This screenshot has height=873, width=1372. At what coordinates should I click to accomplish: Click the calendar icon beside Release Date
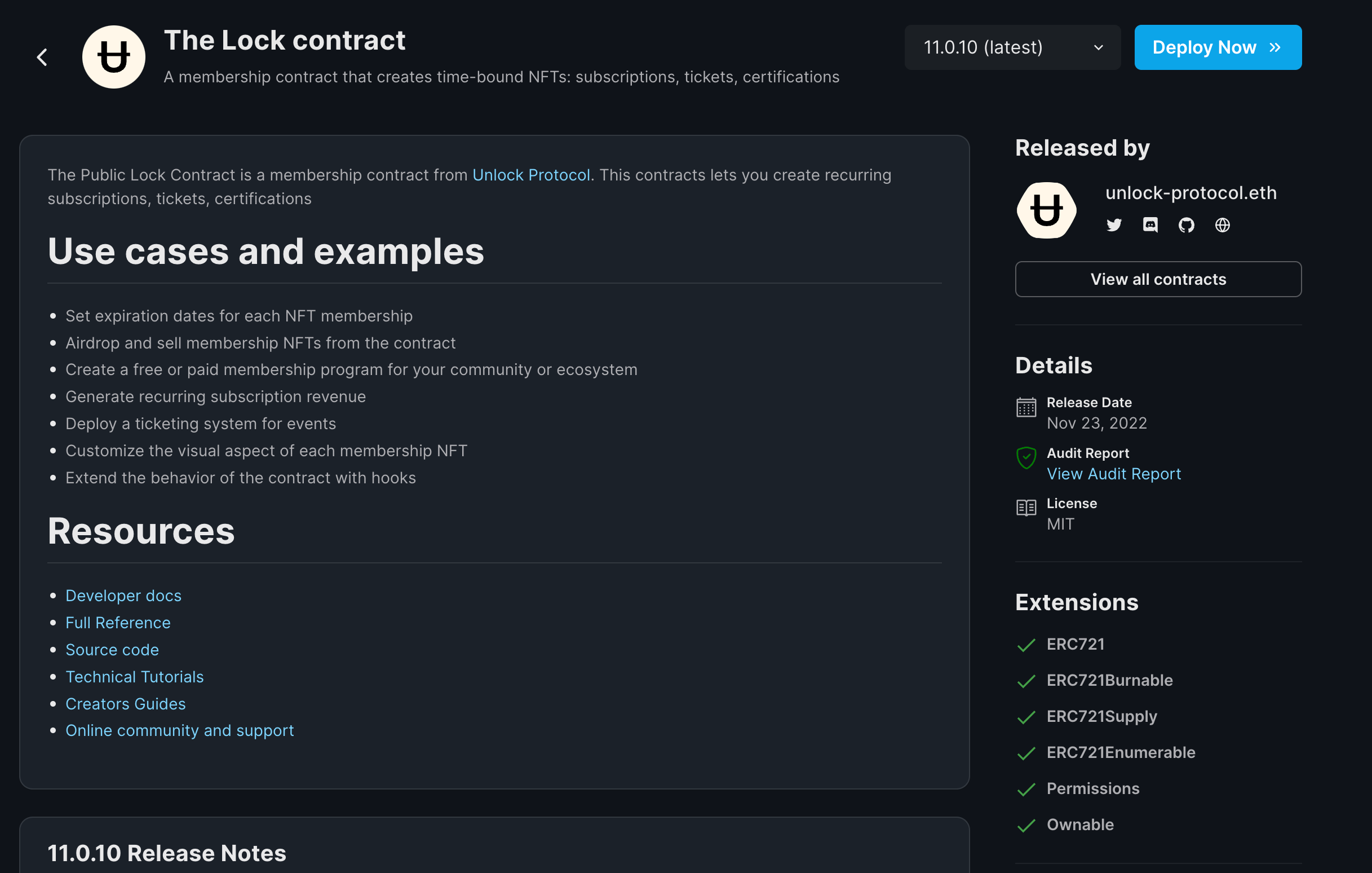coord(1026,407)
